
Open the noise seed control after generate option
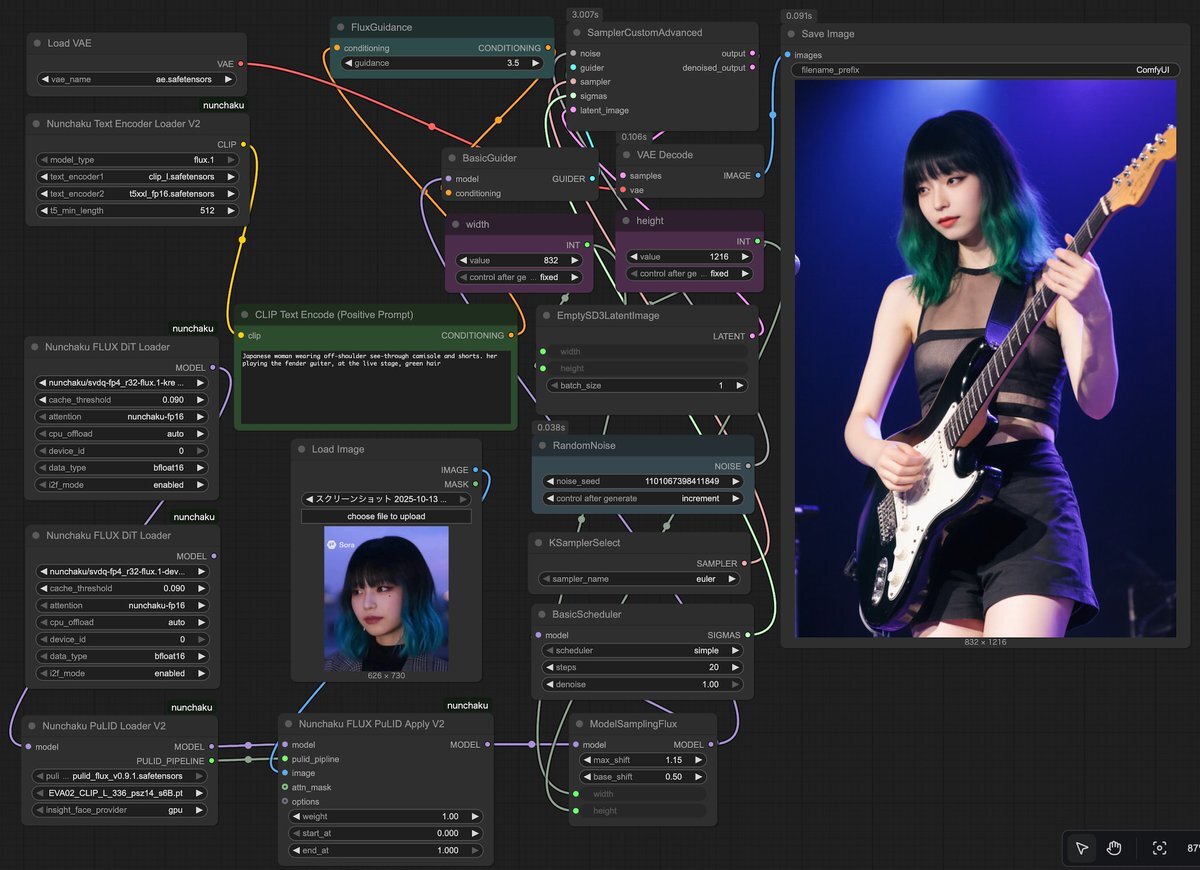point(642,498)
